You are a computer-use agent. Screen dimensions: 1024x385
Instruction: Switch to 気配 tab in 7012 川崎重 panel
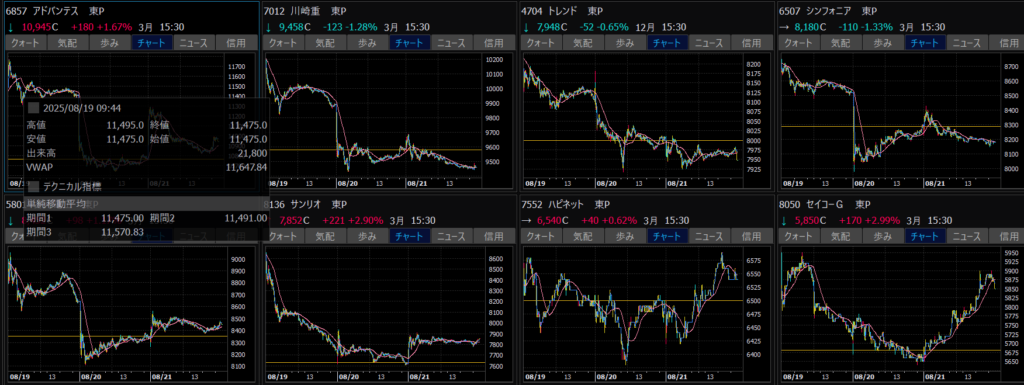[x=325, y=43]
